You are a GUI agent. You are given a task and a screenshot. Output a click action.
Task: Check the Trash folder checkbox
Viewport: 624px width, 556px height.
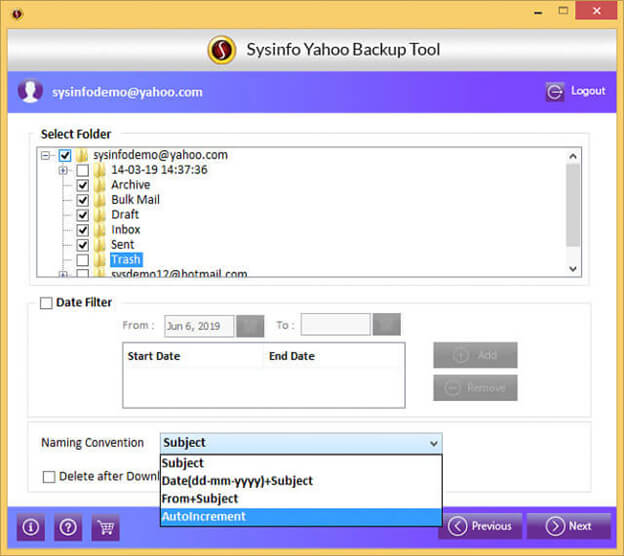point(83,260)
